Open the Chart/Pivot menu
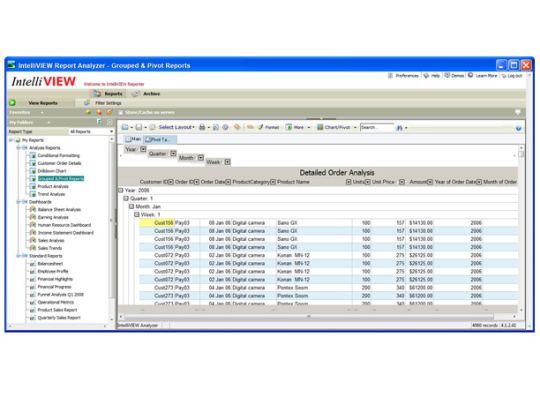This screenshot has height=405, width=540. [336, 127]
